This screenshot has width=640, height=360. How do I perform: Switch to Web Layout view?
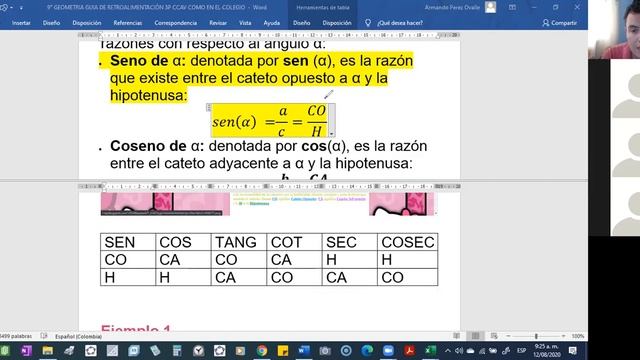click(494, 336)
